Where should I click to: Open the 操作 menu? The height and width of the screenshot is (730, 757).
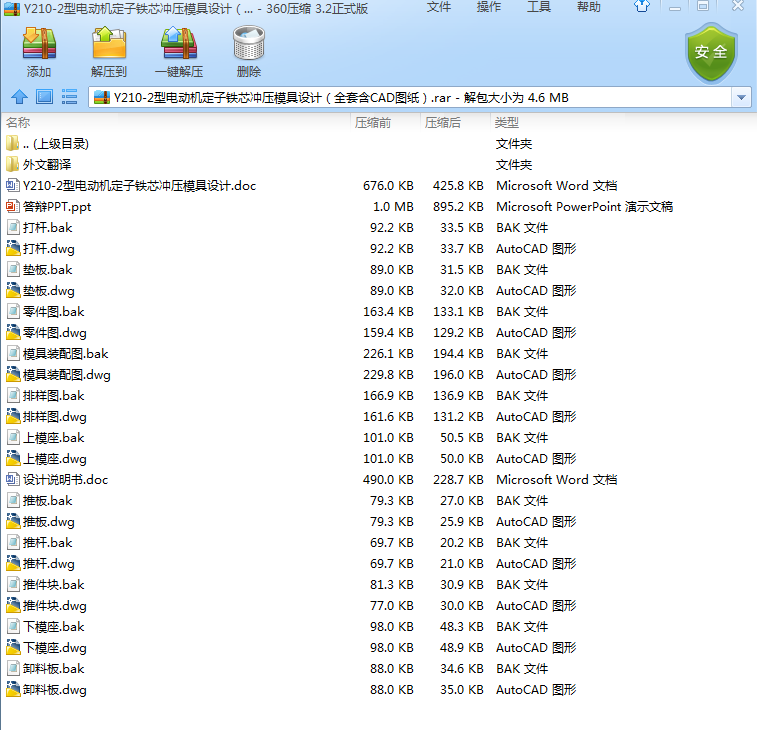point(489,7)
